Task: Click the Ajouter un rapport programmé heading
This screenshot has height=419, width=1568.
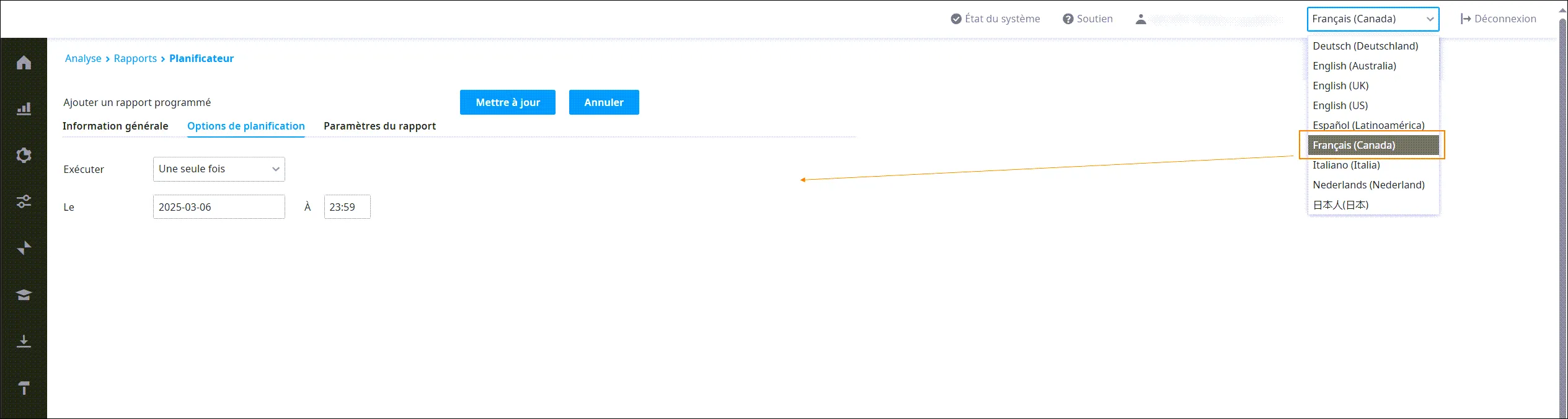Action: point(137,102)
